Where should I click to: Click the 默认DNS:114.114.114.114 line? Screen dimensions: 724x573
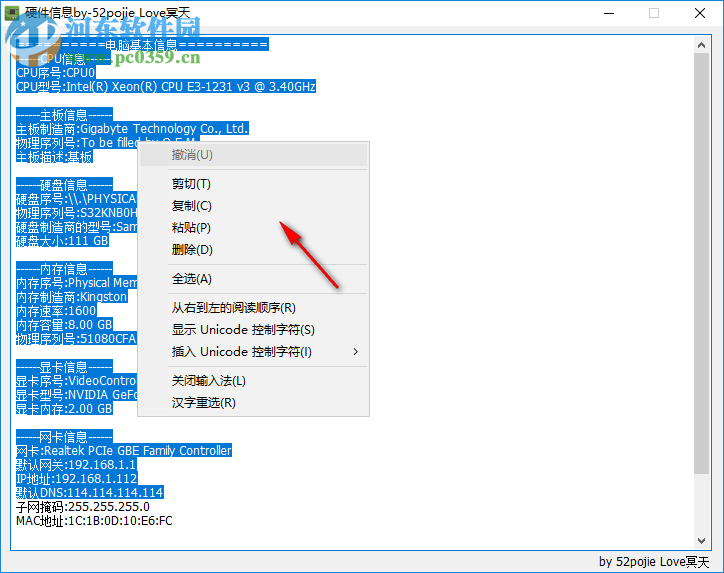point(90,492)
